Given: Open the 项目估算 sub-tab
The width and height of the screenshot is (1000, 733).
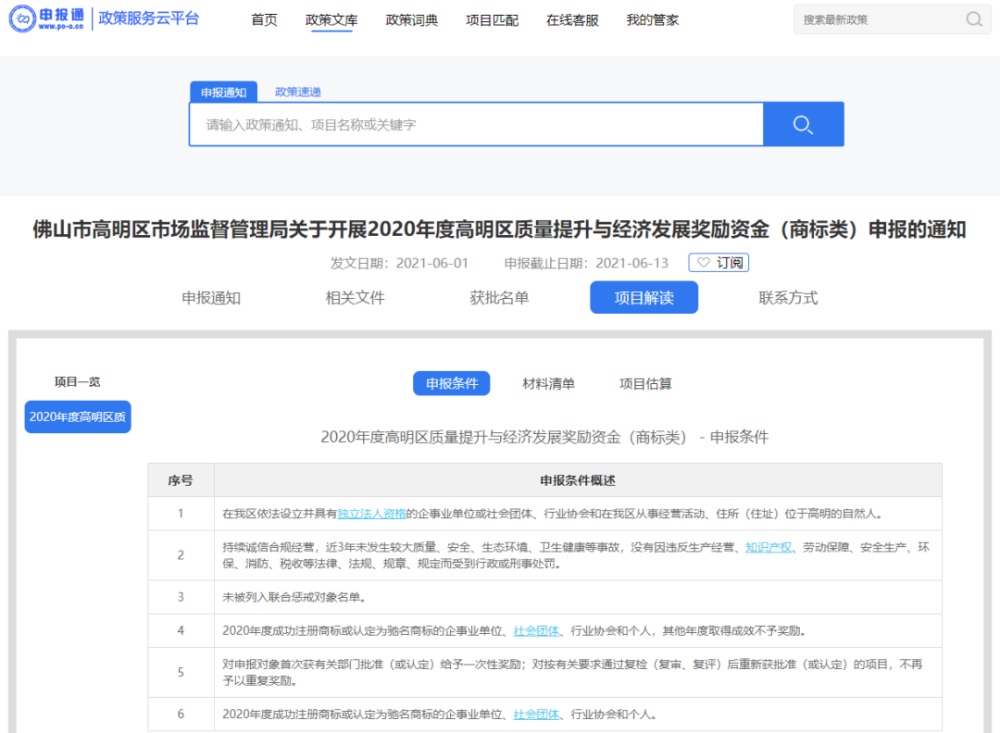Looking at the screenshot, I should pyautogui.click(x=645, y=383).
